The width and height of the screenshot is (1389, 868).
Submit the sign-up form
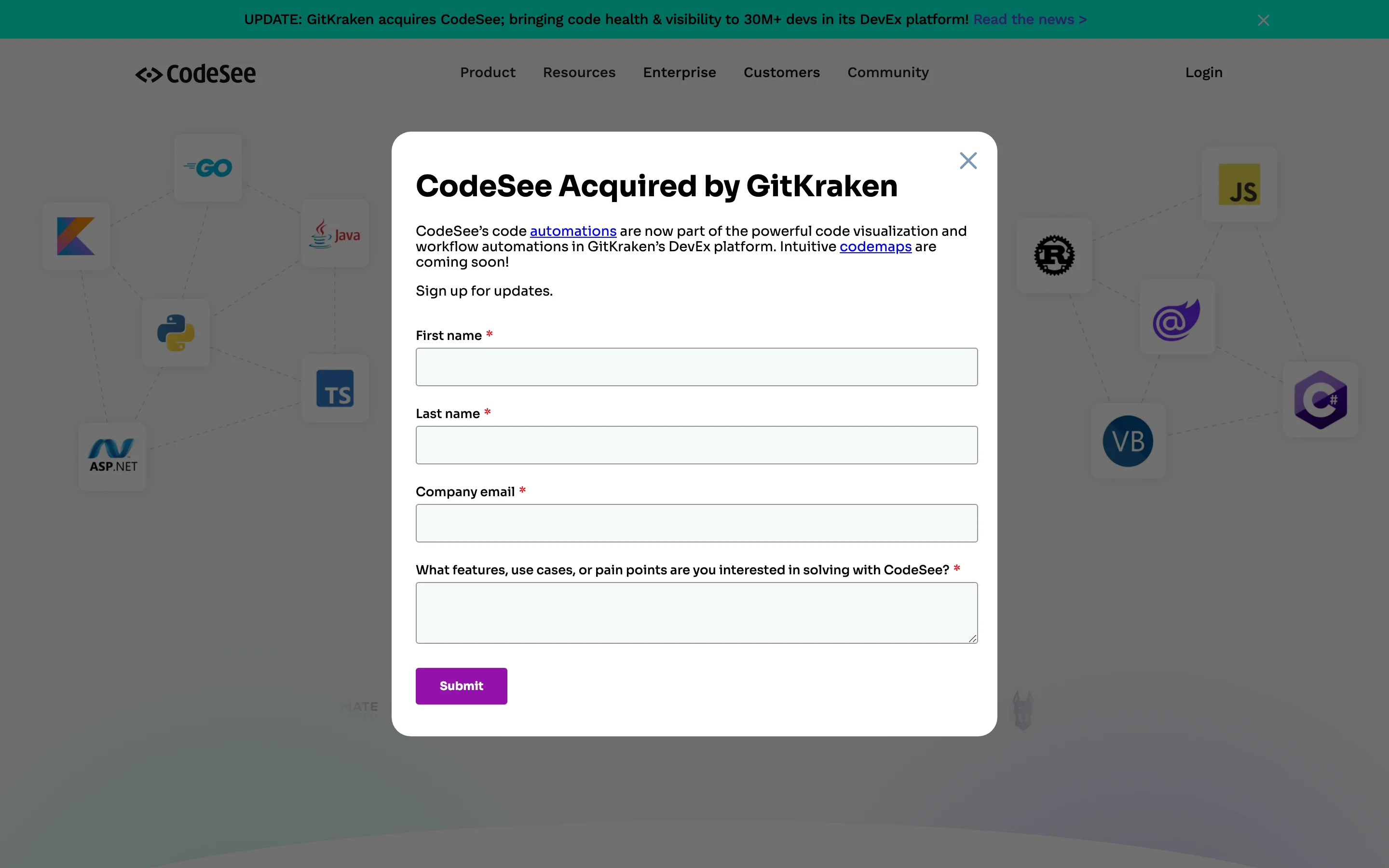pyautogui.click(x=461, y=685)
